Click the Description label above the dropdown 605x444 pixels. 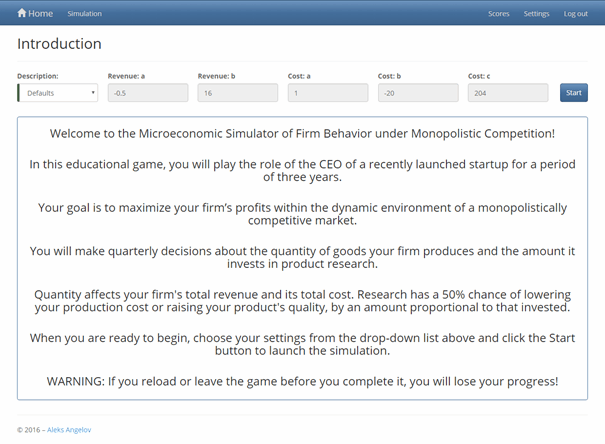38,75
